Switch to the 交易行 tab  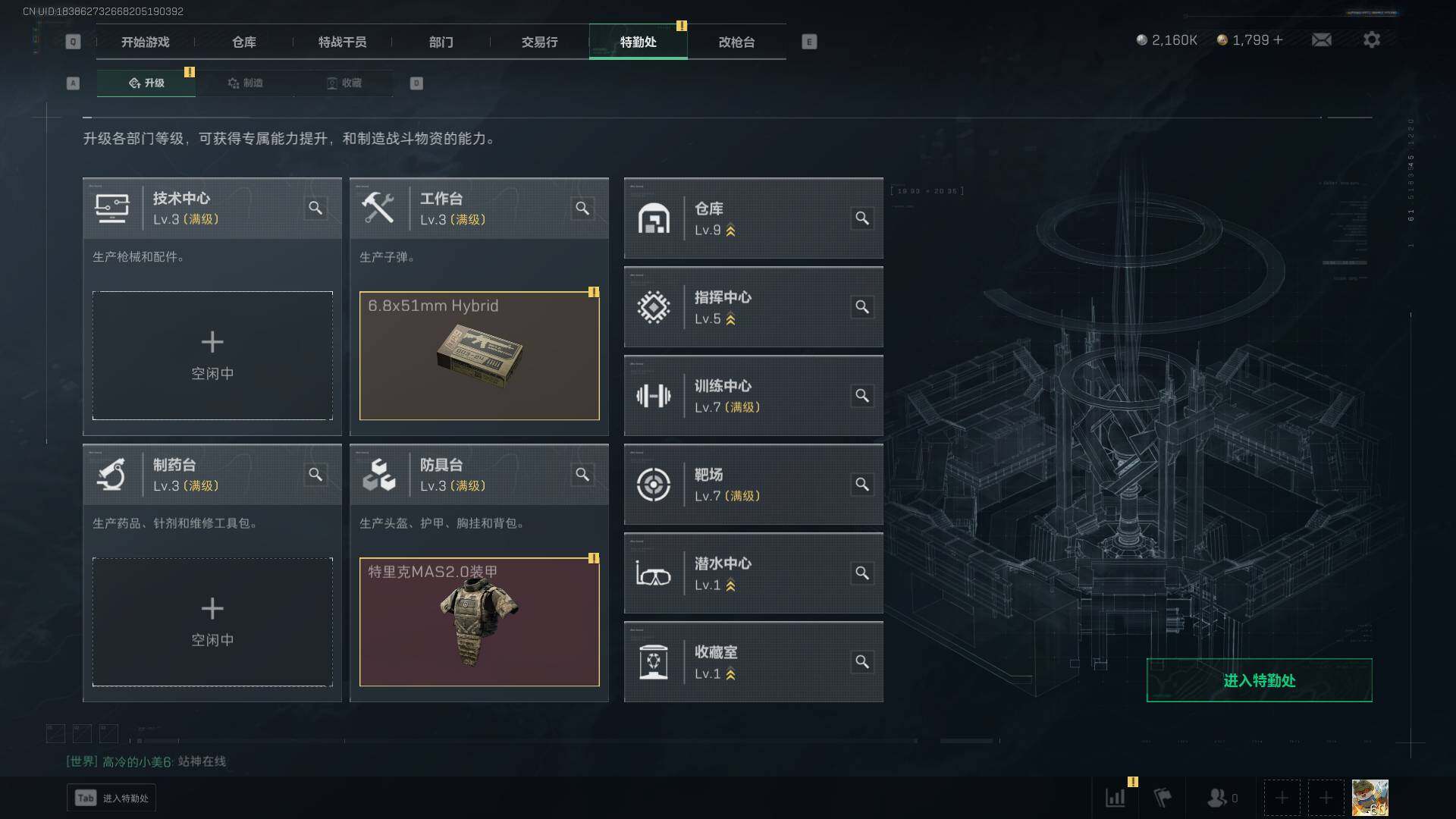[x=539, y=42]
